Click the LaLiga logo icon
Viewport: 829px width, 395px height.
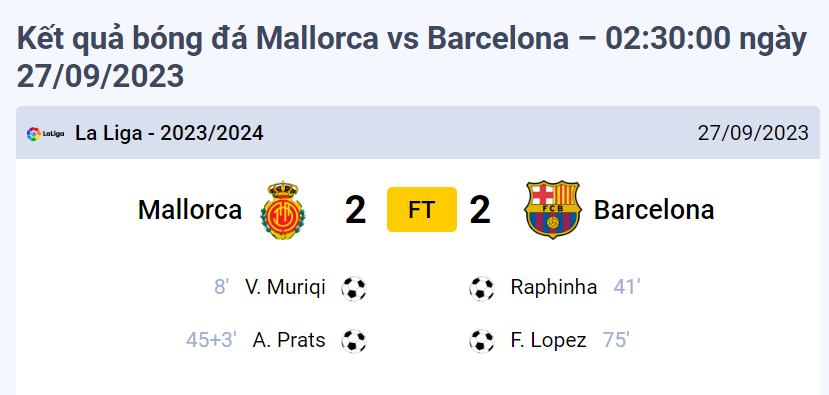(45, 134)
